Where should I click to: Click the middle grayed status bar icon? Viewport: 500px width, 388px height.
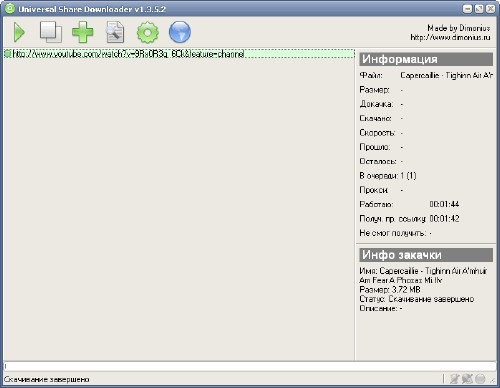(467, 379)
